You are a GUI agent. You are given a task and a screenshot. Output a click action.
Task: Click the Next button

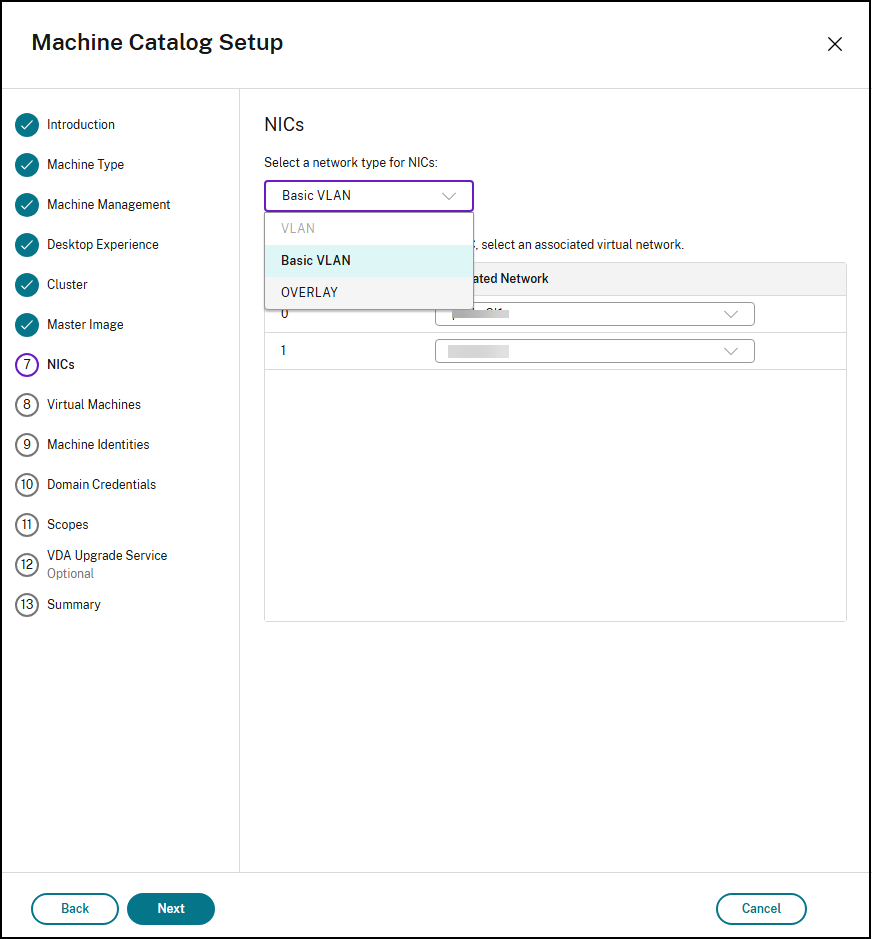pyautogui.click(x=170, y=909)
